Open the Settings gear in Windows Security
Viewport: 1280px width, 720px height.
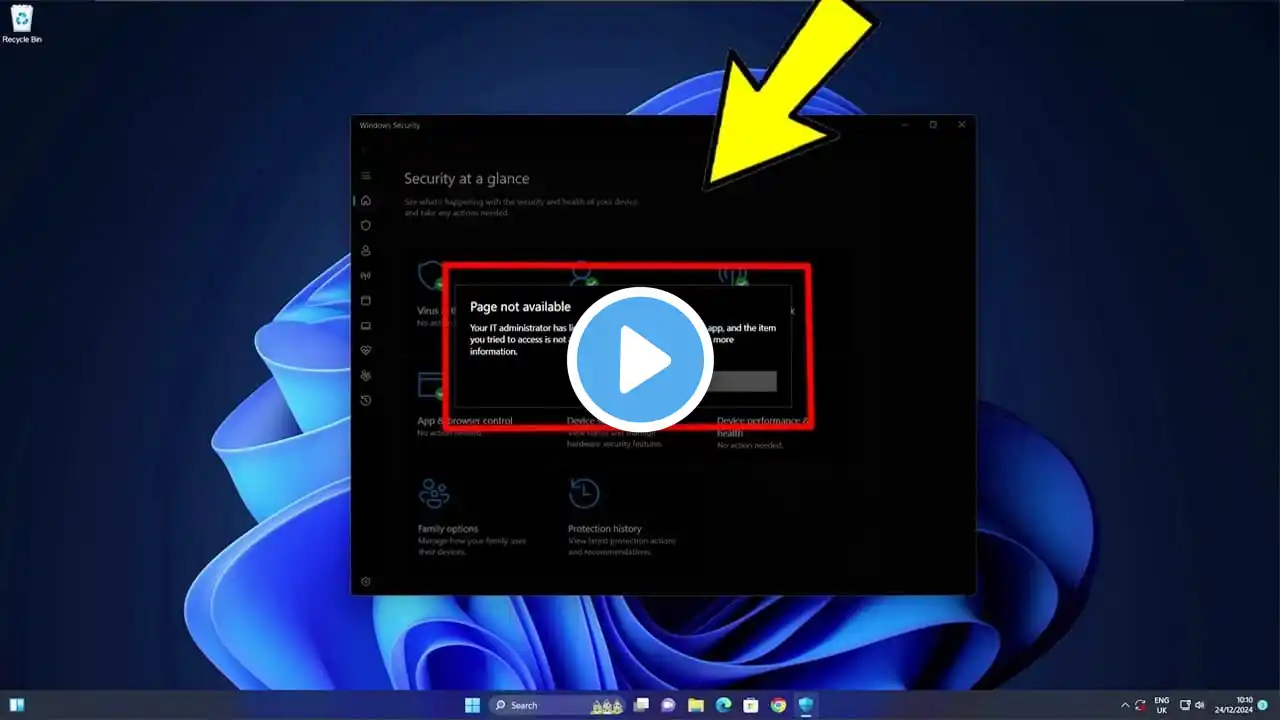(366, 582)
